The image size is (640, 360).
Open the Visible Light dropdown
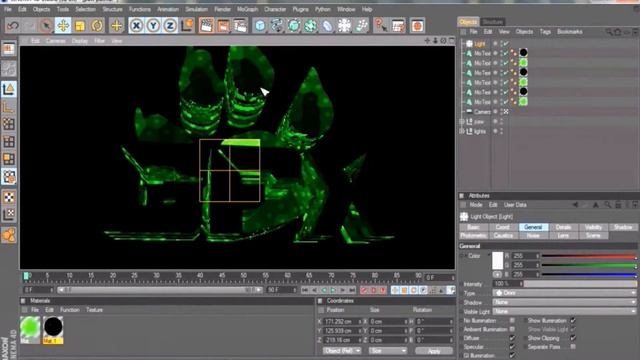[x=564, y=311]
